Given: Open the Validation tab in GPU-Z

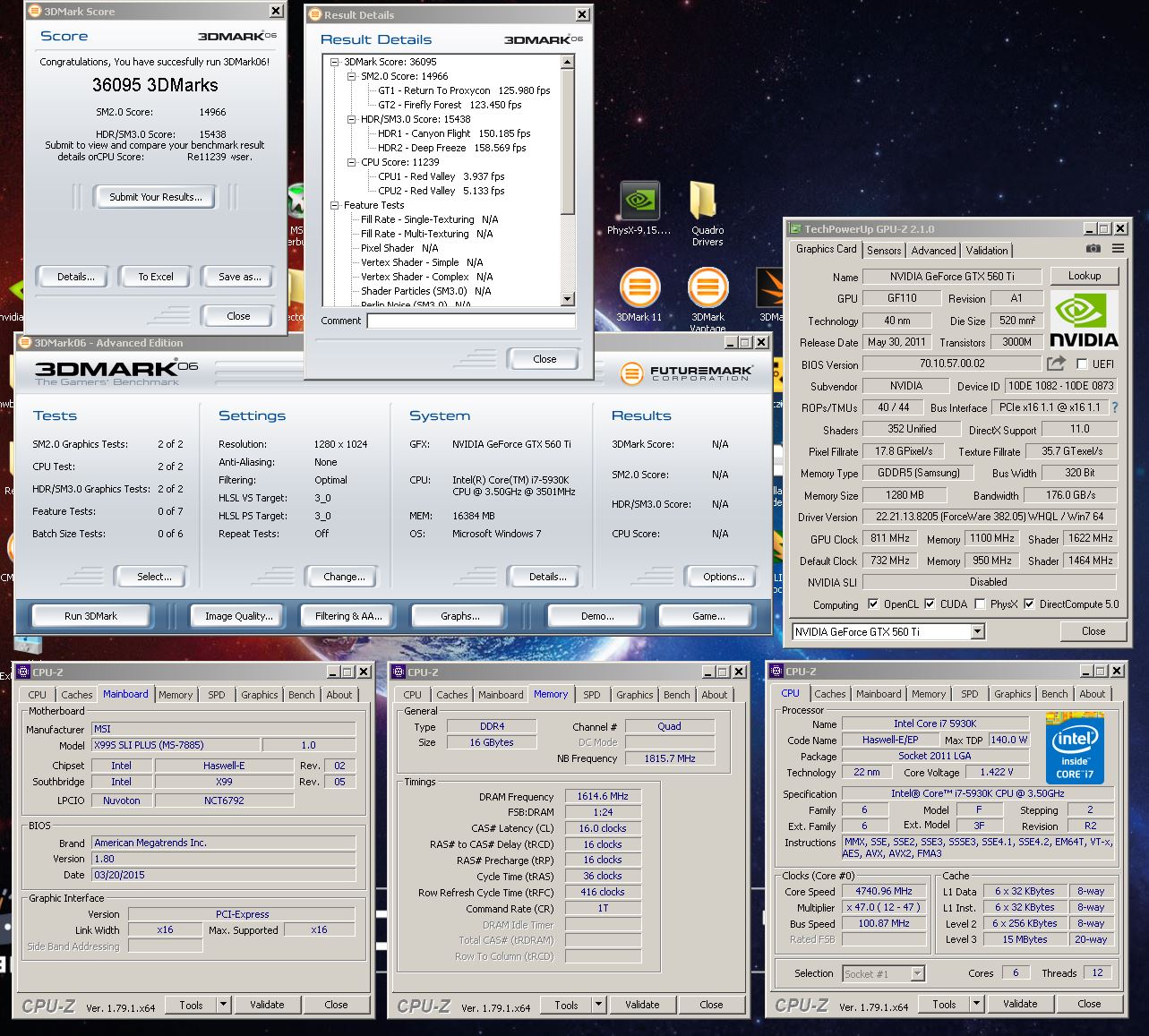Looking at the screenshot, I should [987, 251].
